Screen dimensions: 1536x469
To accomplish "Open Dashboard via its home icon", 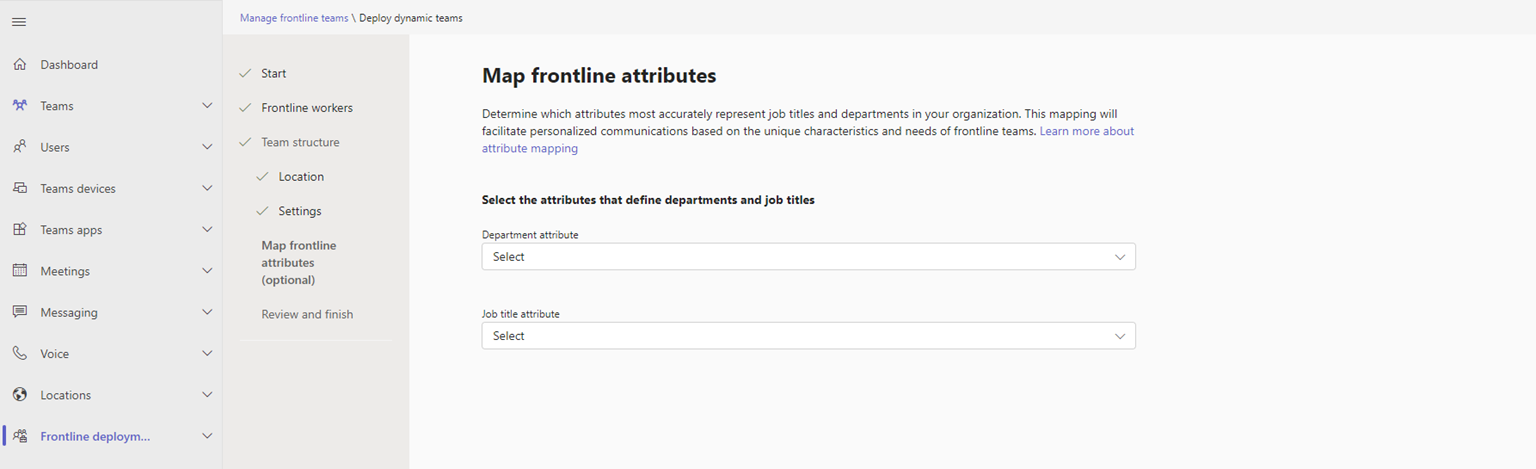I will 20,65.
